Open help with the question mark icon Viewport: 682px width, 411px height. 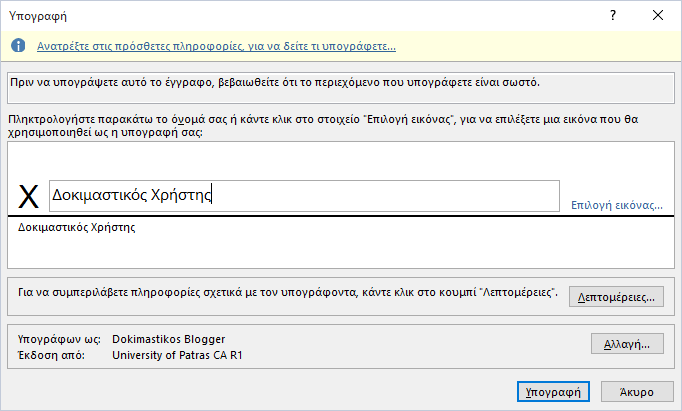point(613,15)
